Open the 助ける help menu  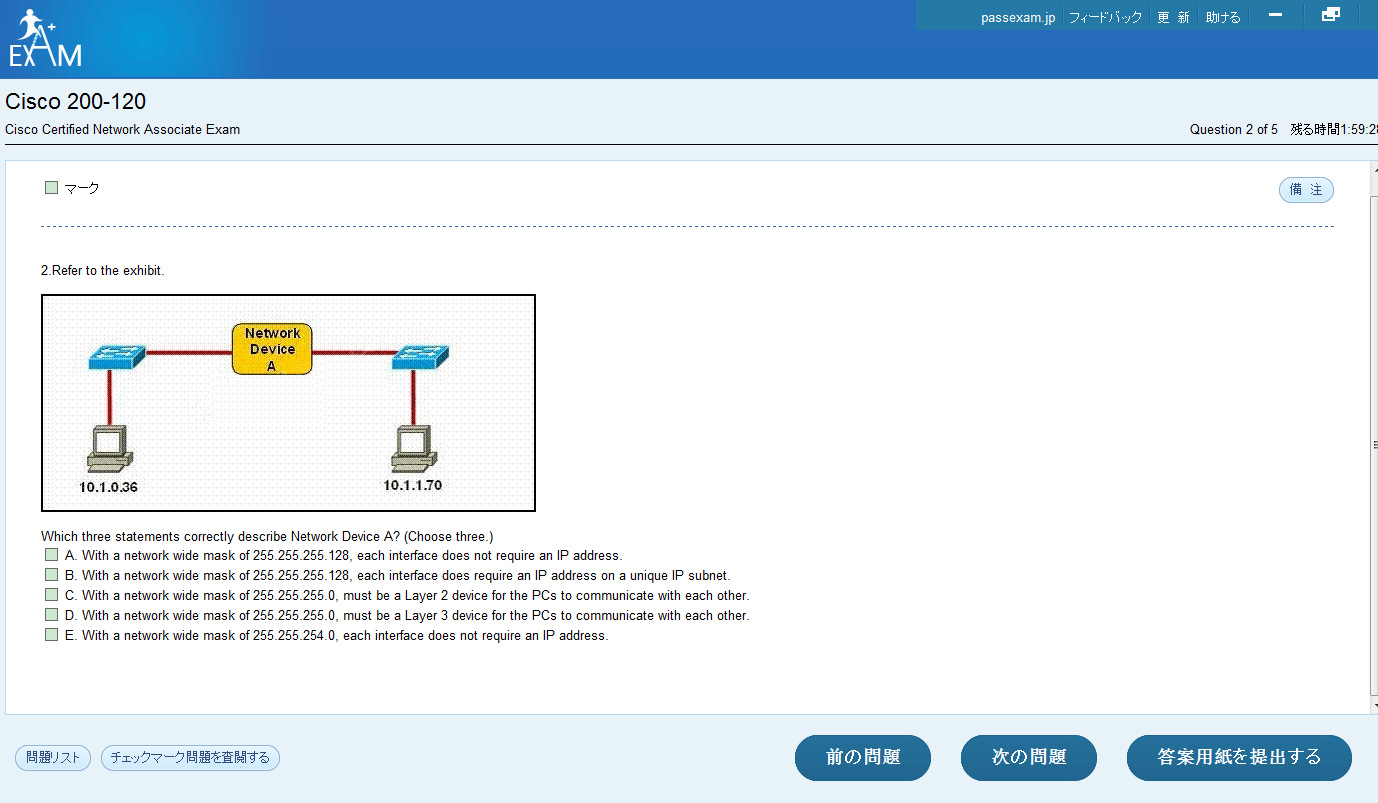click(x=1223, y=17)
